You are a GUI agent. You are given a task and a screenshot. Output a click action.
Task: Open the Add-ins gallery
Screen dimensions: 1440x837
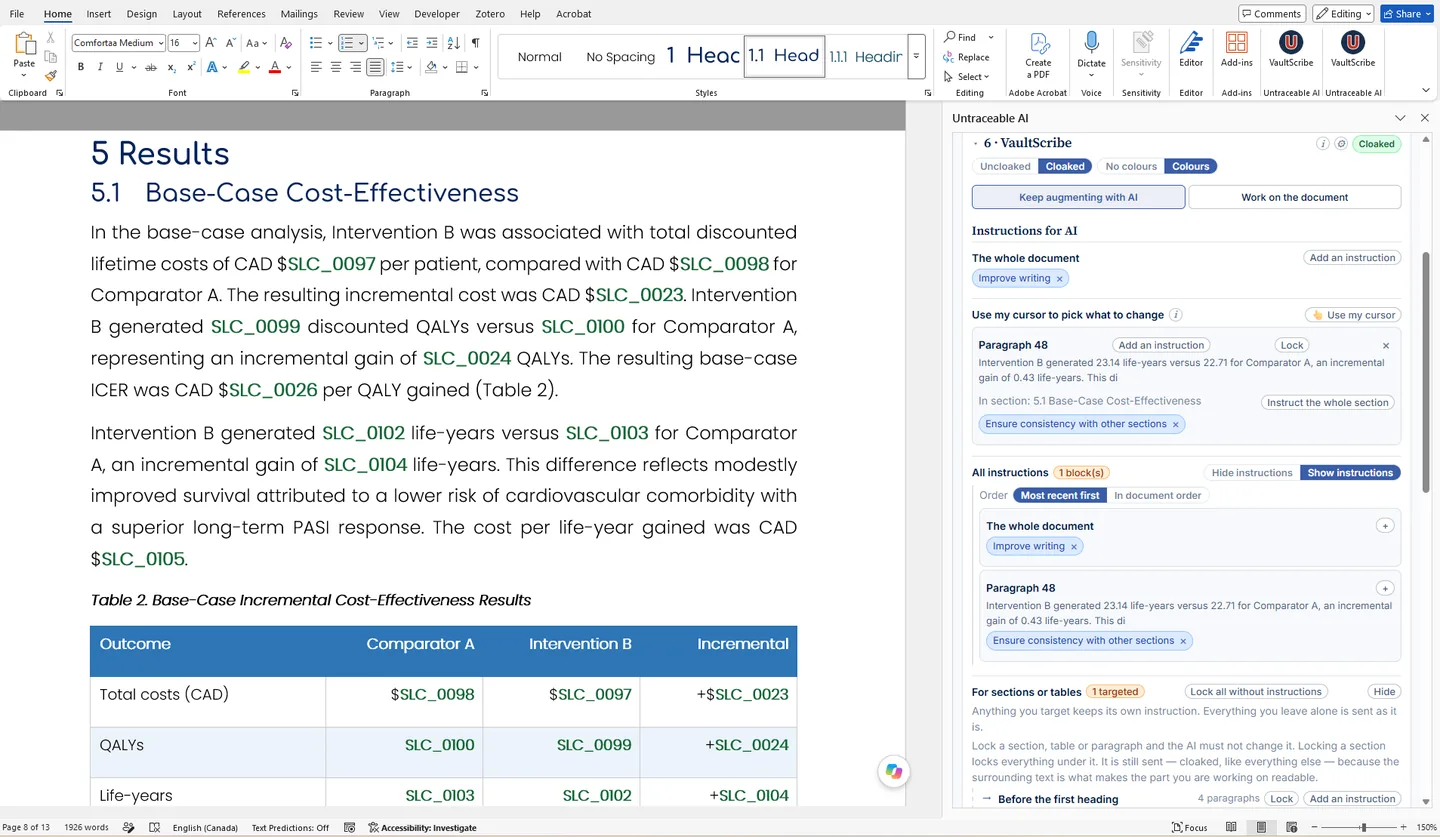click(x=1237, y=50)
